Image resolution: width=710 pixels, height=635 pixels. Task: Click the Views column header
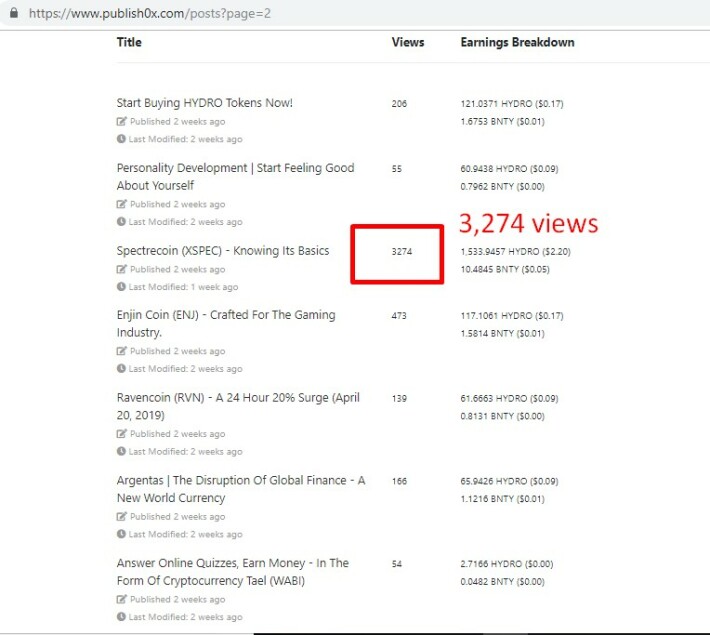[408, 42]
